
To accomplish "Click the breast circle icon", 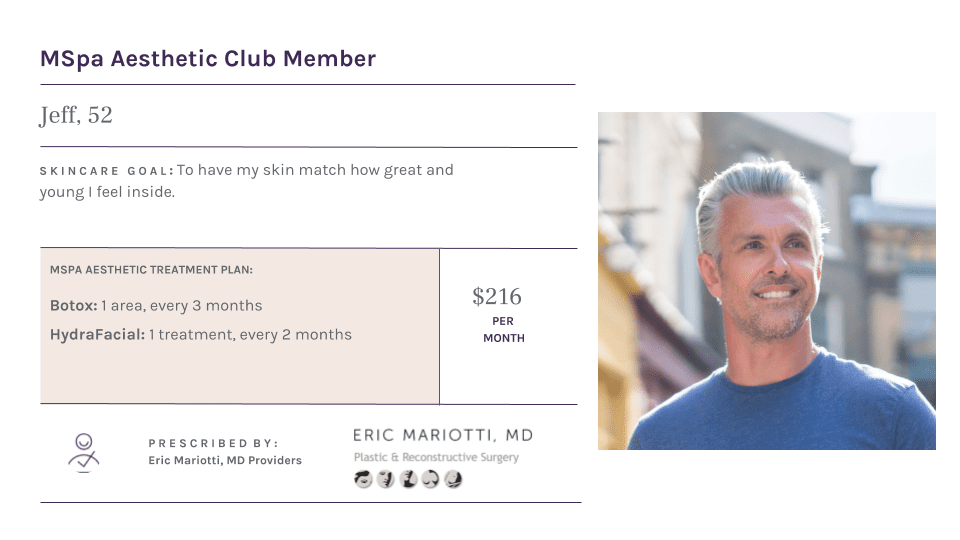I will 430,479.
